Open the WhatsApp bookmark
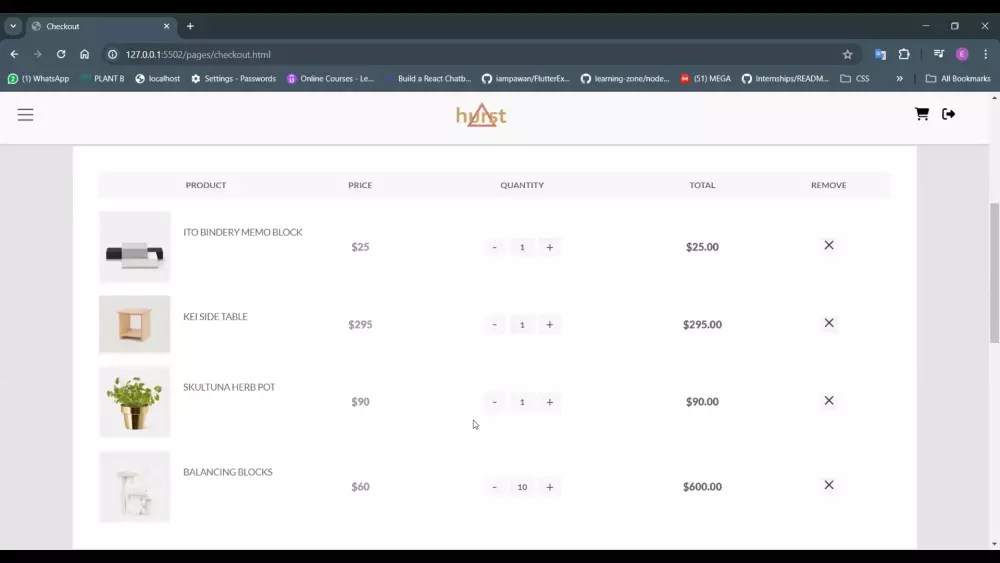The image size is (1000, 563). 38,78
